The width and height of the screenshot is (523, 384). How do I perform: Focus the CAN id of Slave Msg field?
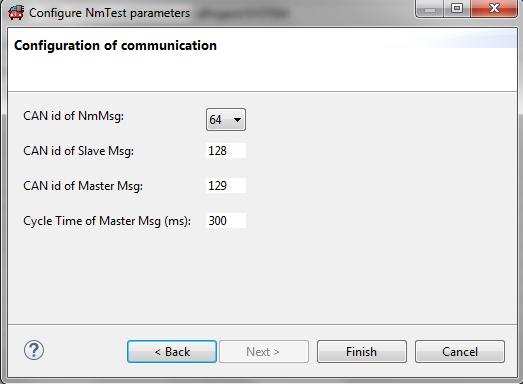[x=226, y=150]
